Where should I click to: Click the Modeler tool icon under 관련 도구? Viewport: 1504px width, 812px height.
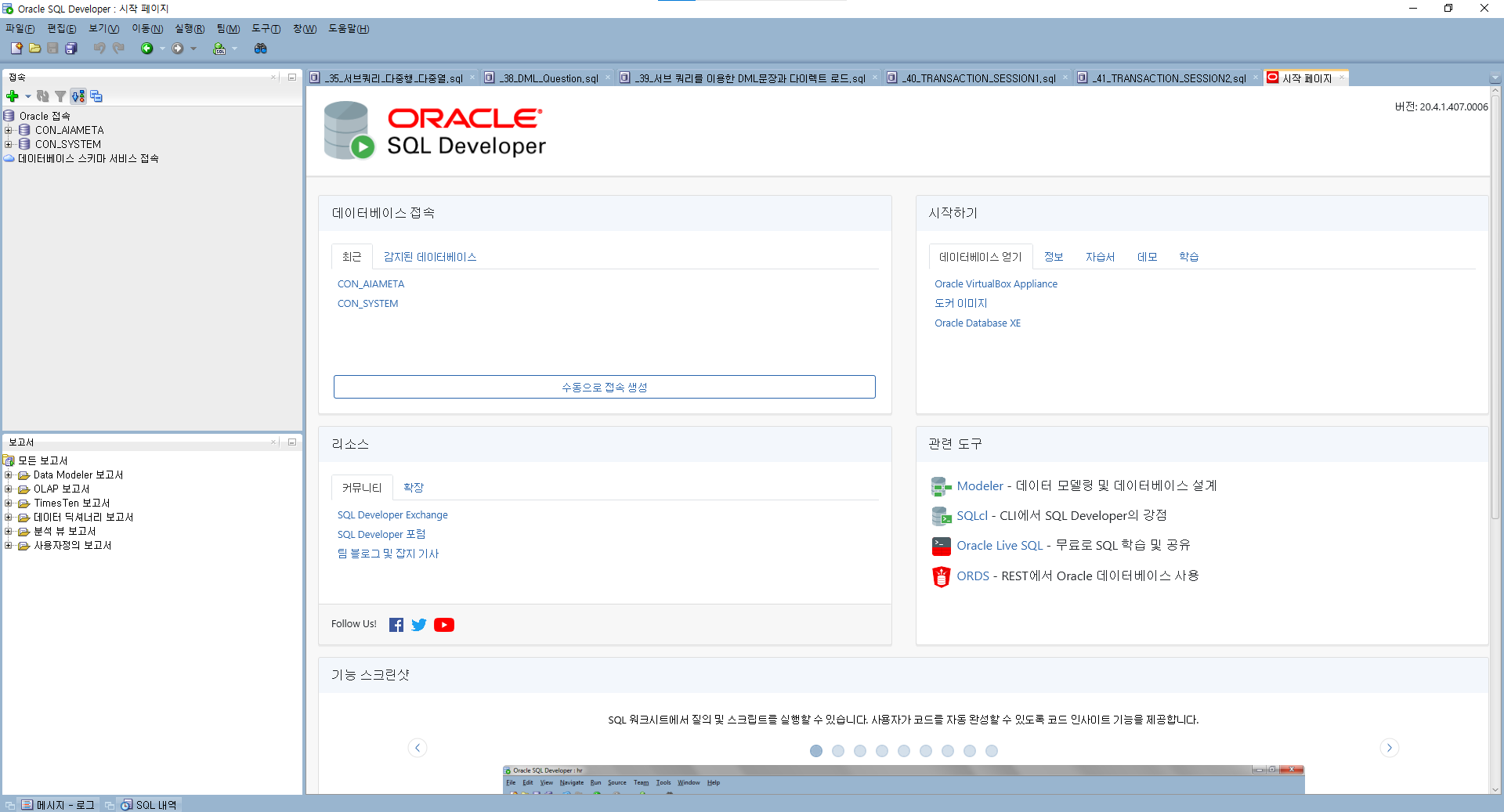coord(941,486)
